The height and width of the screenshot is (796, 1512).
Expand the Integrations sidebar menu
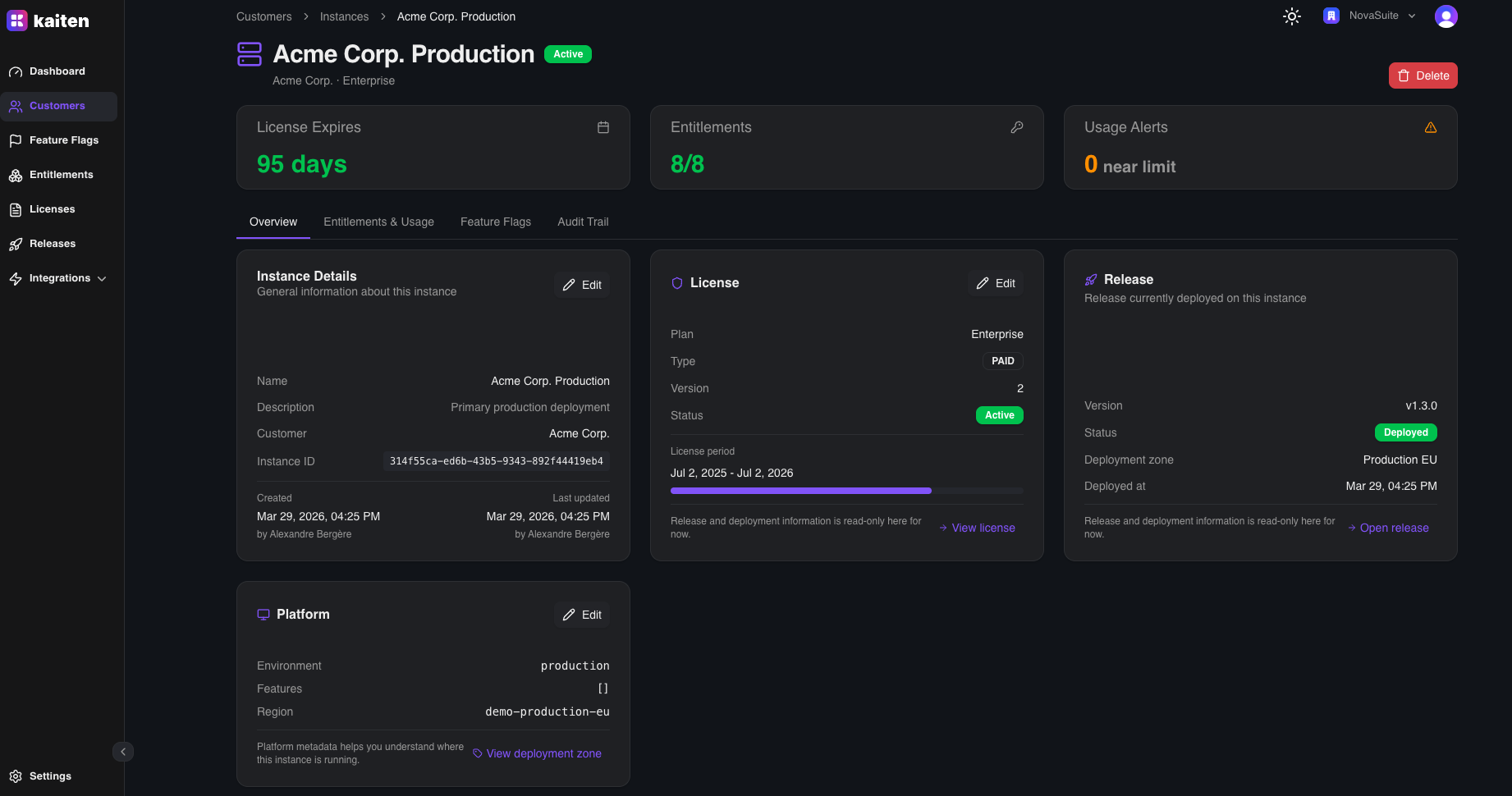[x=59, y=278]
